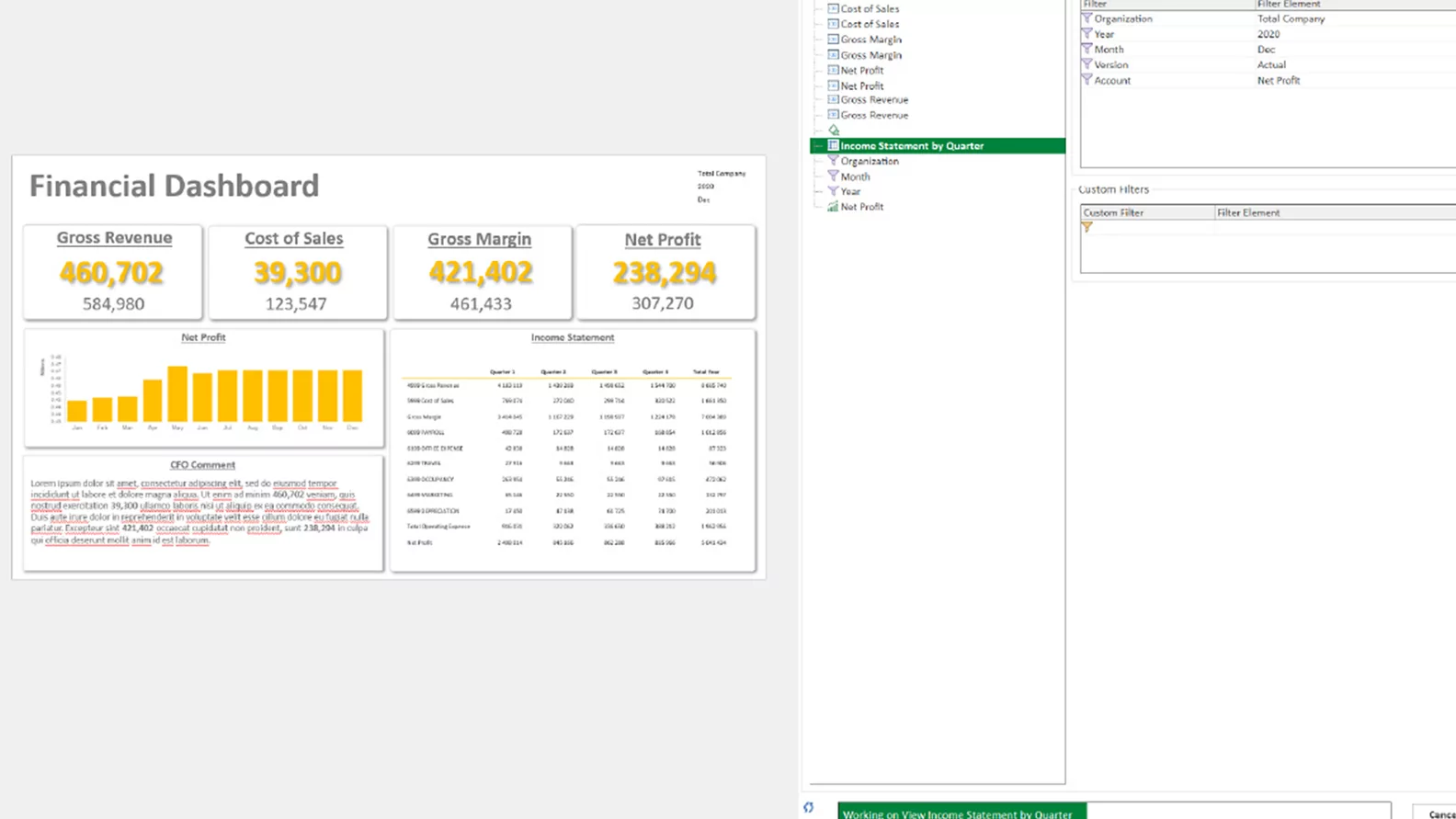
Task: Click the Account filter funnel icon
Action: tap(1086, 80)
